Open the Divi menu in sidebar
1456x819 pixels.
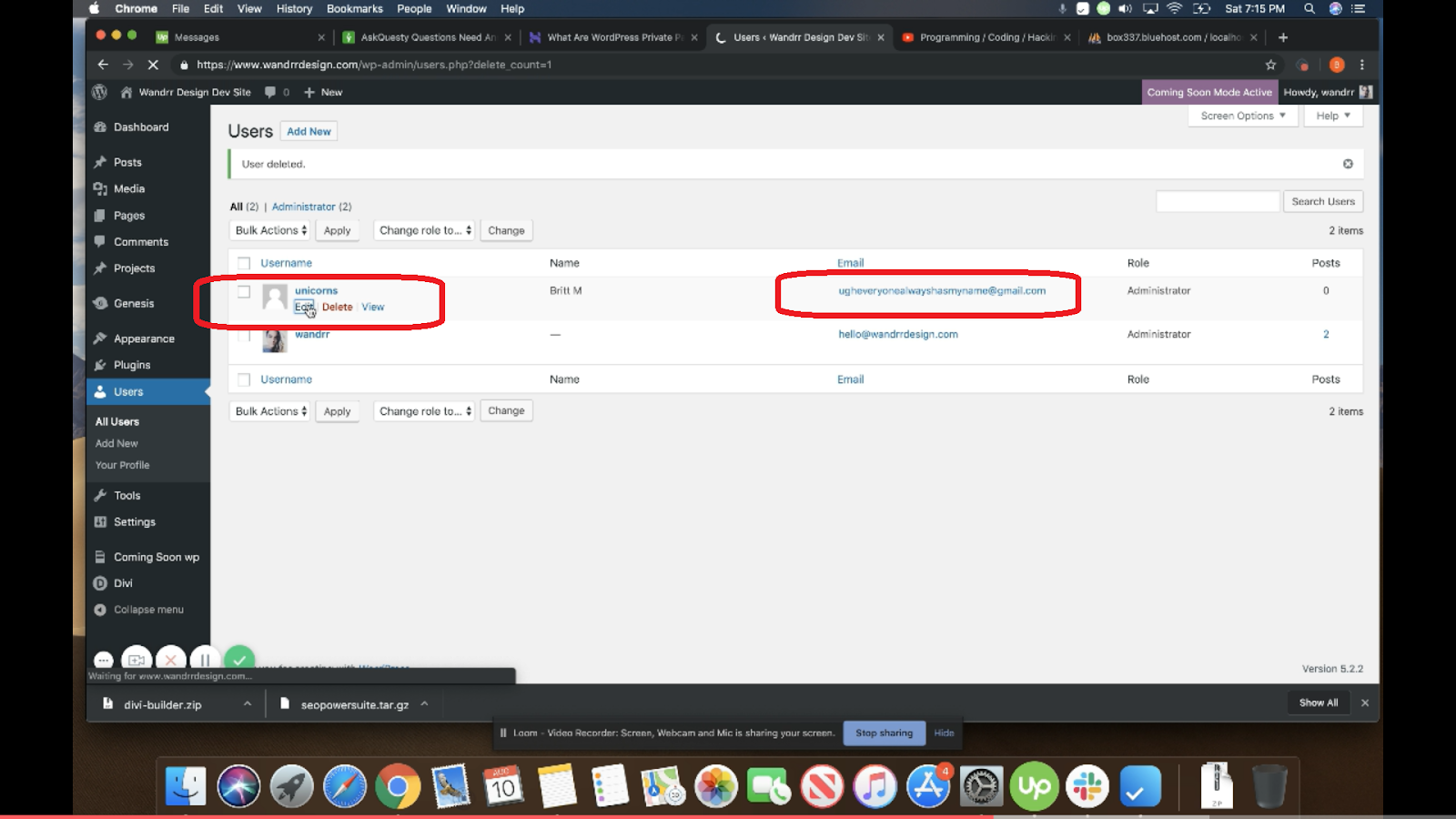point(123,582)
